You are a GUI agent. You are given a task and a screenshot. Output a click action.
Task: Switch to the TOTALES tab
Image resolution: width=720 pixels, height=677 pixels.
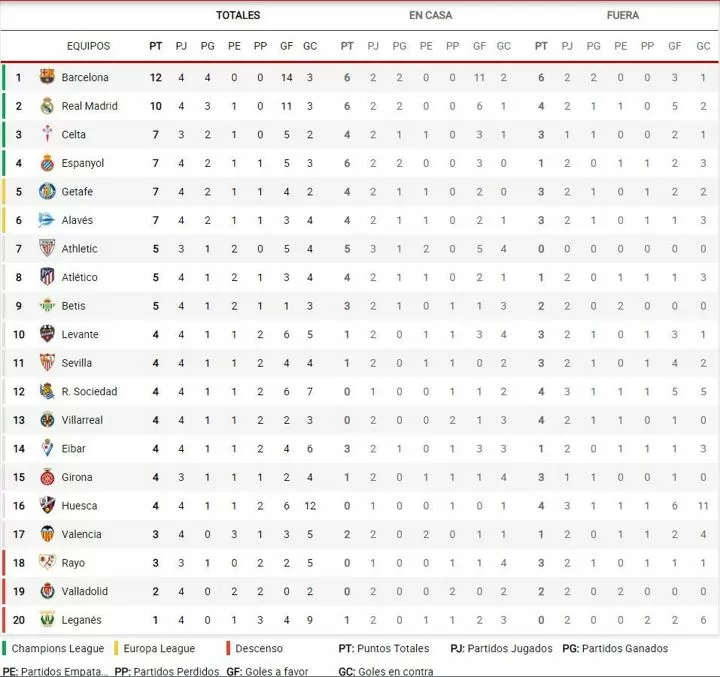point(238,15)
